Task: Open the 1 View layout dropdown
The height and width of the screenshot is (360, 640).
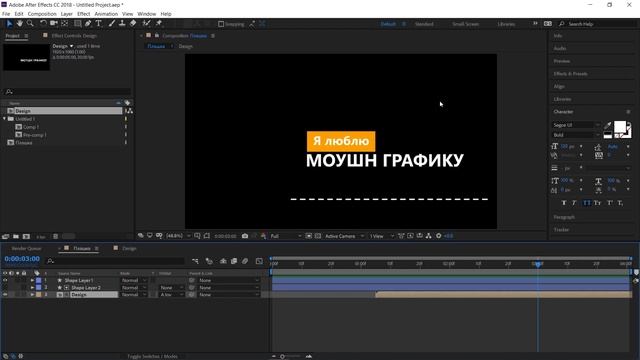Action: [382, 236]
